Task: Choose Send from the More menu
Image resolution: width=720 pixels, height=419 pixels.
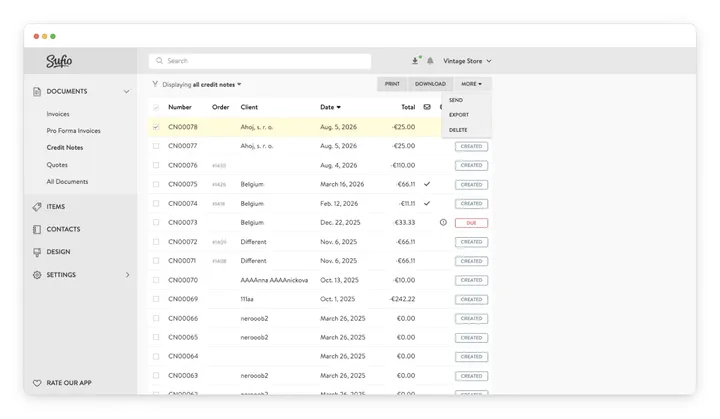Action: pyautogui.click(x=456, y=100)
